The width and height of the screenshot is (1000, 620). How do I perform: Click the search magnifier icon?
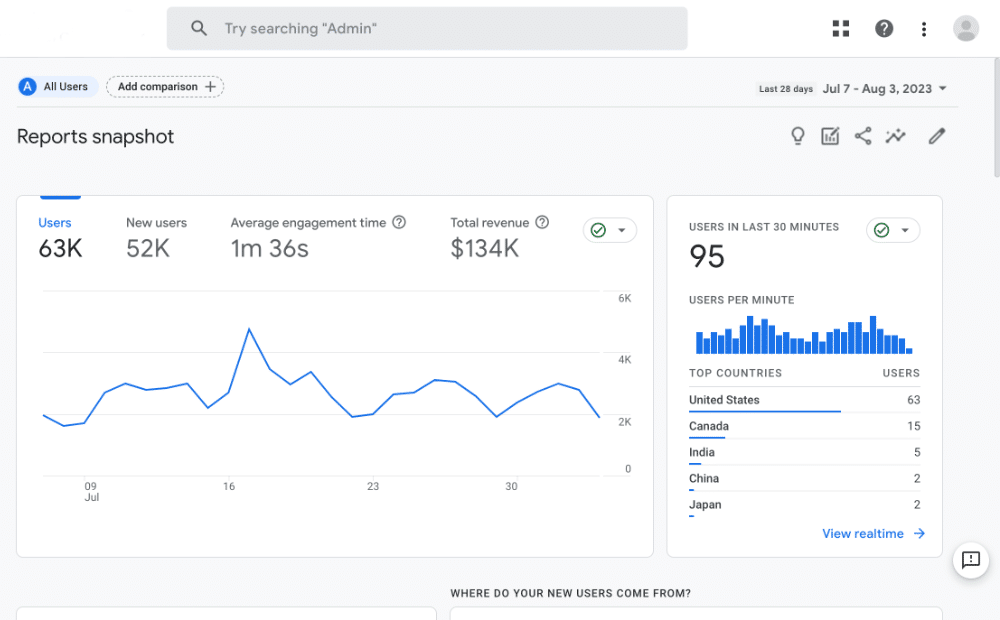(x=199, y=28)
